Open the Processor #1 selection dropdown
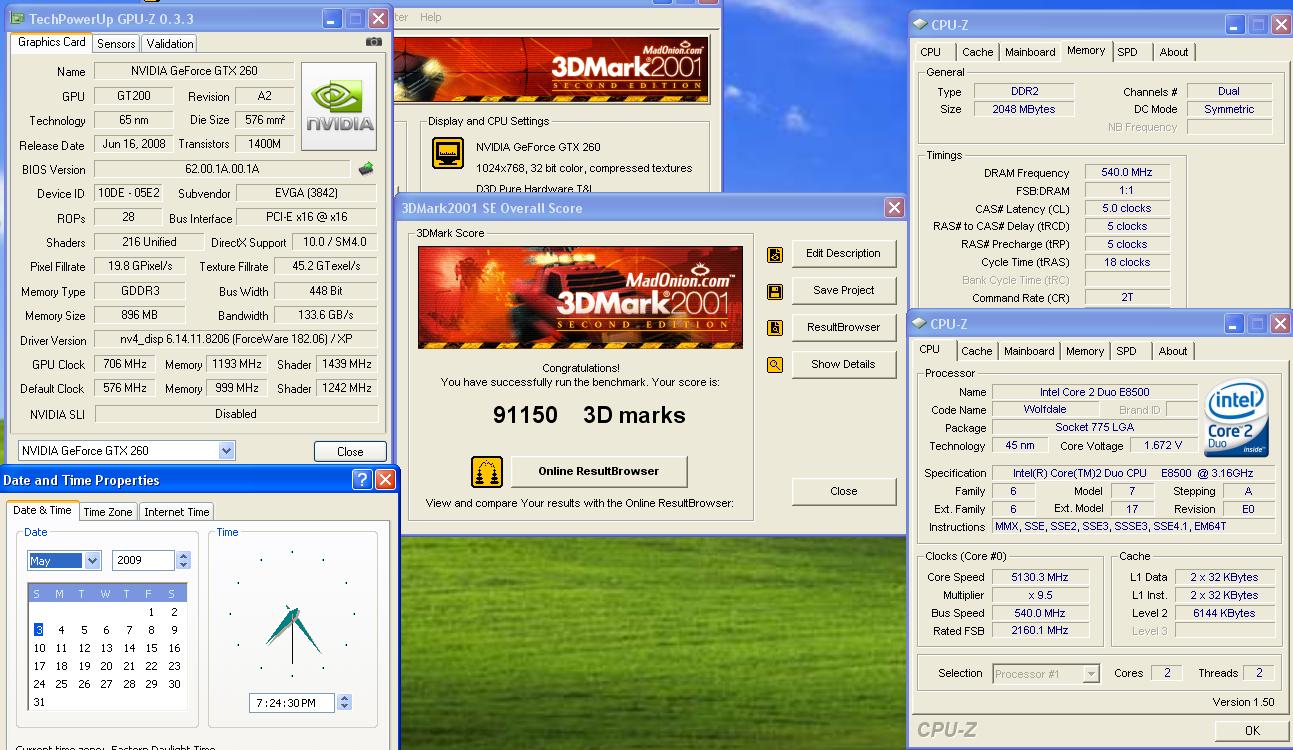This screenshot has width=1293, height=750. 1091,674
